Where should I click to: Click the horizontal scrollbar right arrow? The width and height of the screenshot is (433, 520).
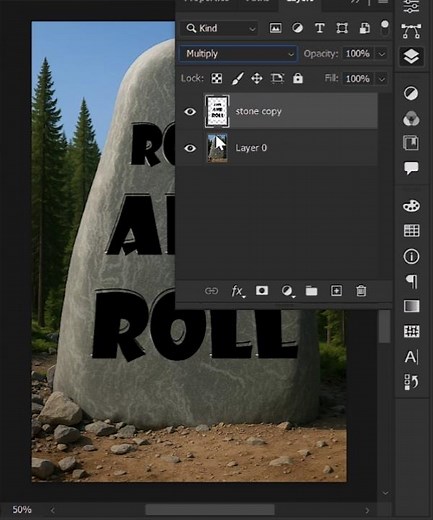click(367, 510)
